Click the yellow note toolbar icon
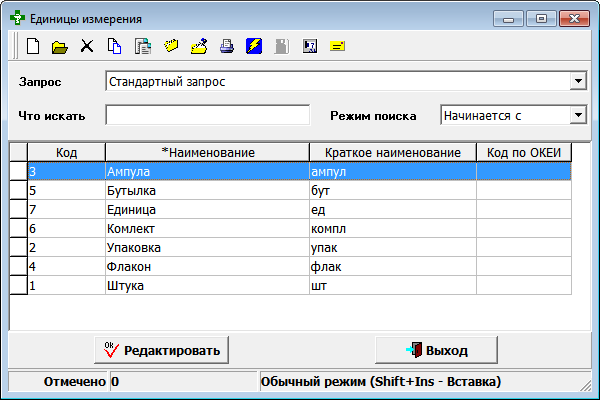This screenshot has height=400, width=600. coord(338,46)
